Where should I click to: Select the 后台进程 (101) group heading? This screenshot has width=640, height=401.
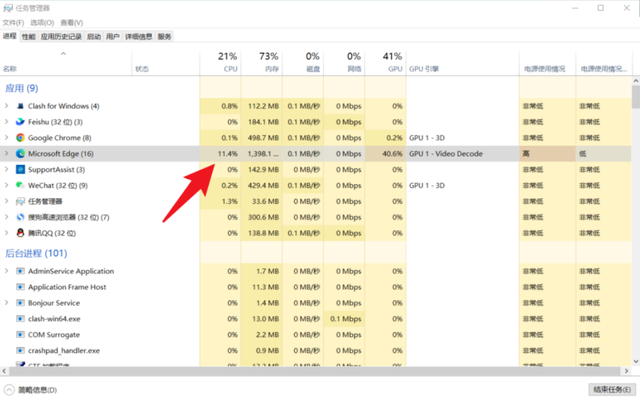coord(36,253)
